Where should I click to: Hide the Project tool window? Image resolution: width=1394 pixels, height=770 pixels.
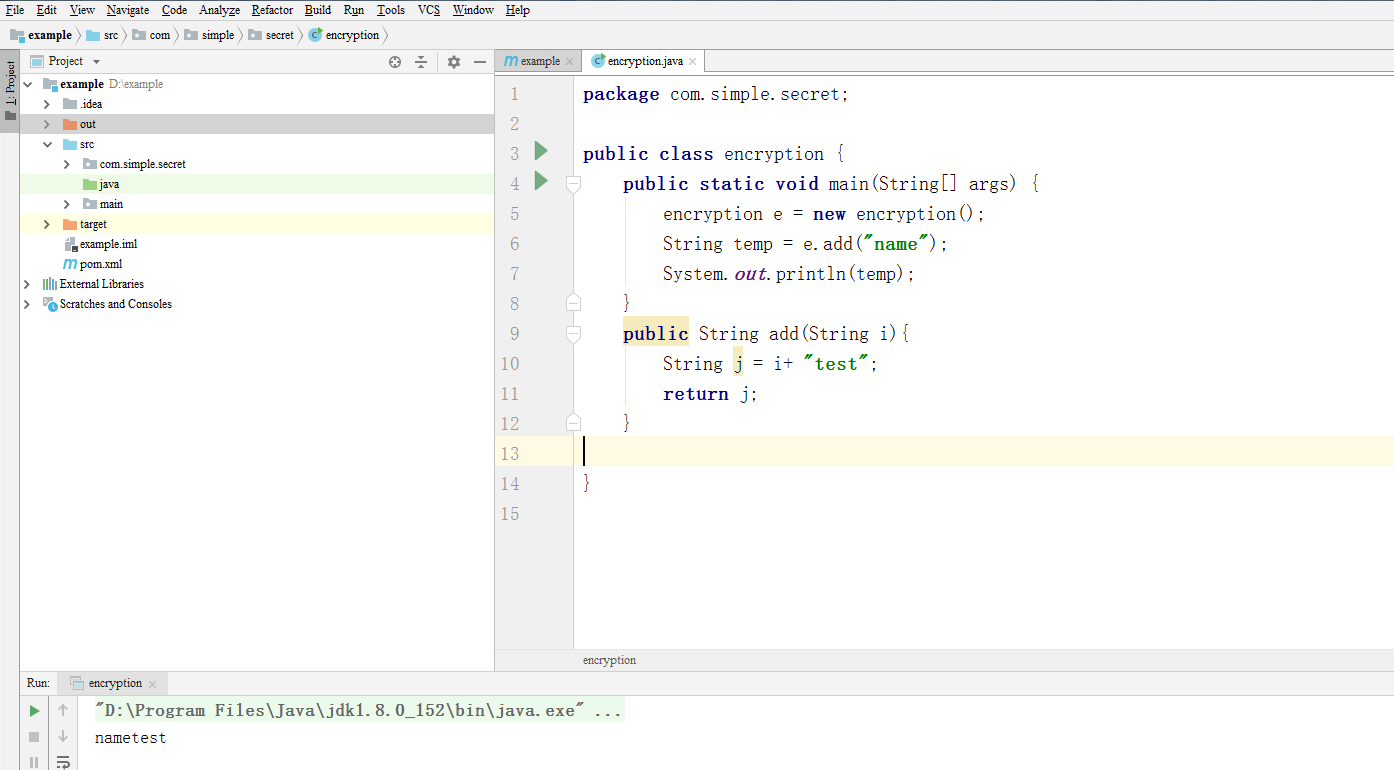coord(480,62)
